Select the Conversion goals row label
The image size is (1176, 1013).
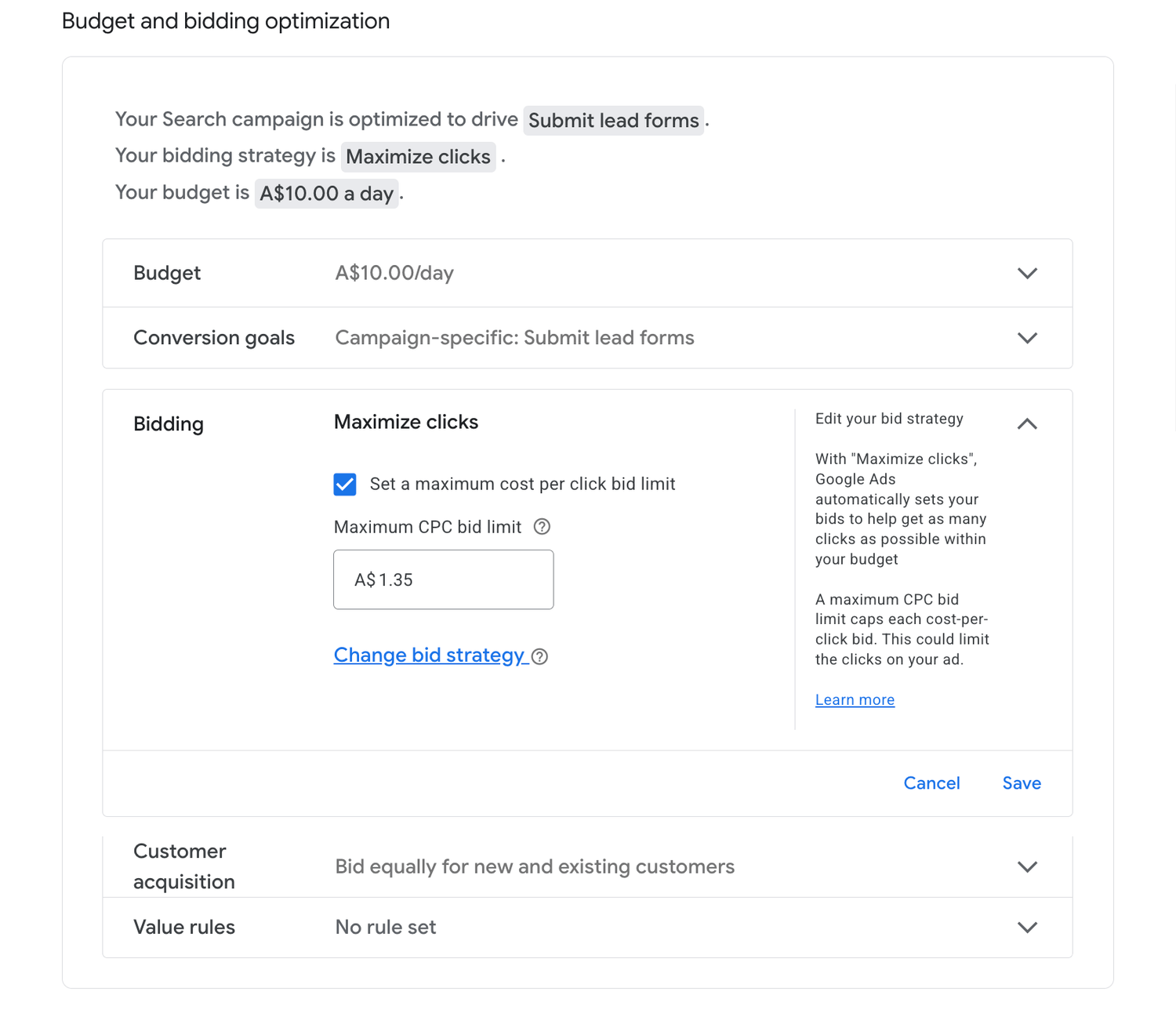coord(214,338)
